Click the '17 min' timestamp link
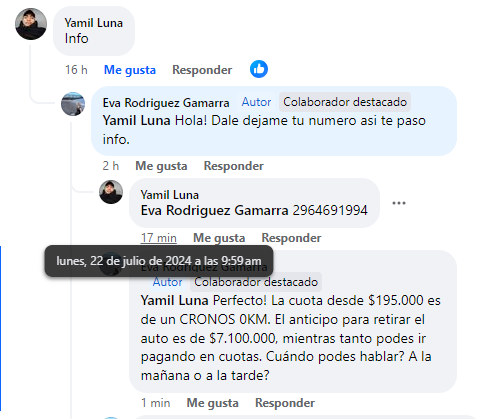This screenshot has width=485, height=419. tap(158, 238)
